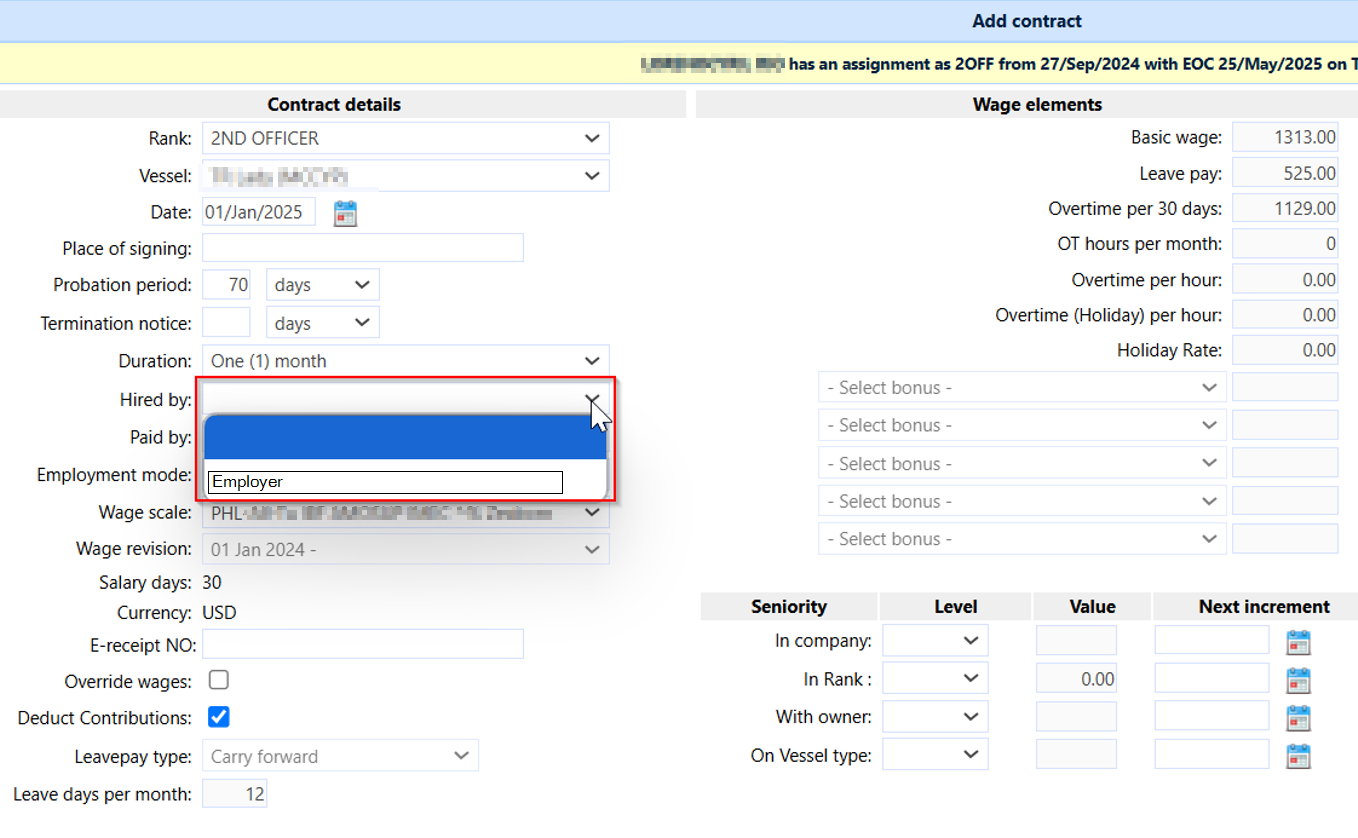Expand the Rank dropdown showing 2ND OFFICER

[405, 139]
